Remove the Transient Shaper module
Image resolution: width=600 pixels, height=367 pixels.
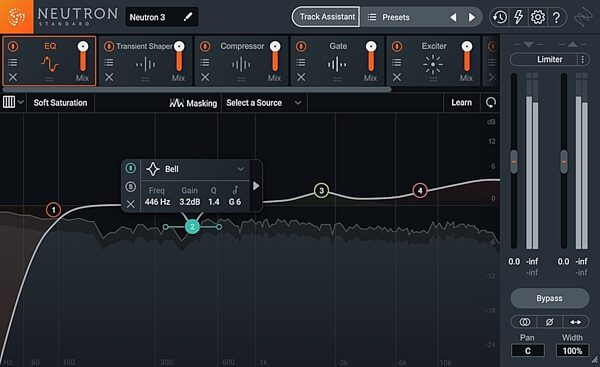click(109, 78)
